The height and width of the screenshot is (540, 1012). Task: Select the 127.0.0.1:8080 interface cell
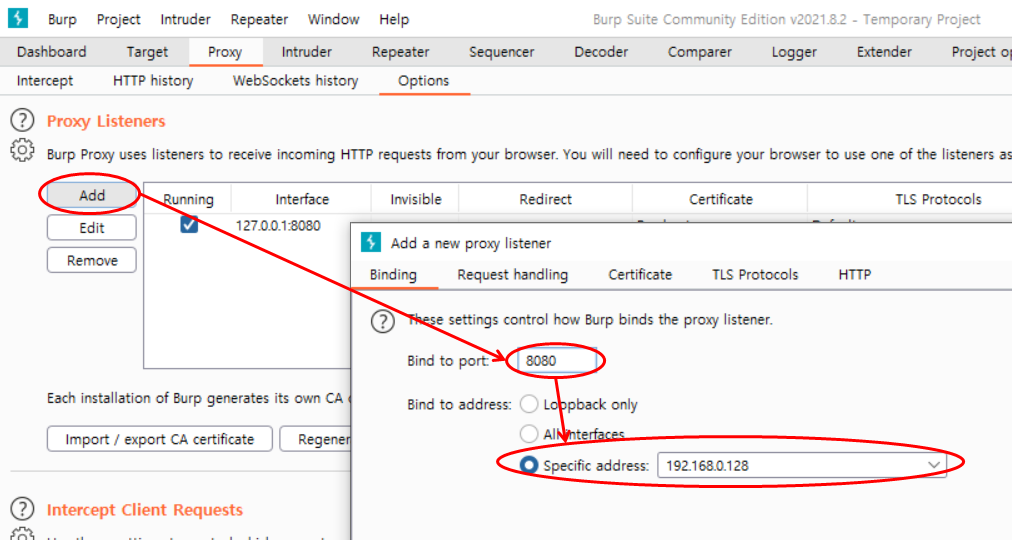(278, 226)
